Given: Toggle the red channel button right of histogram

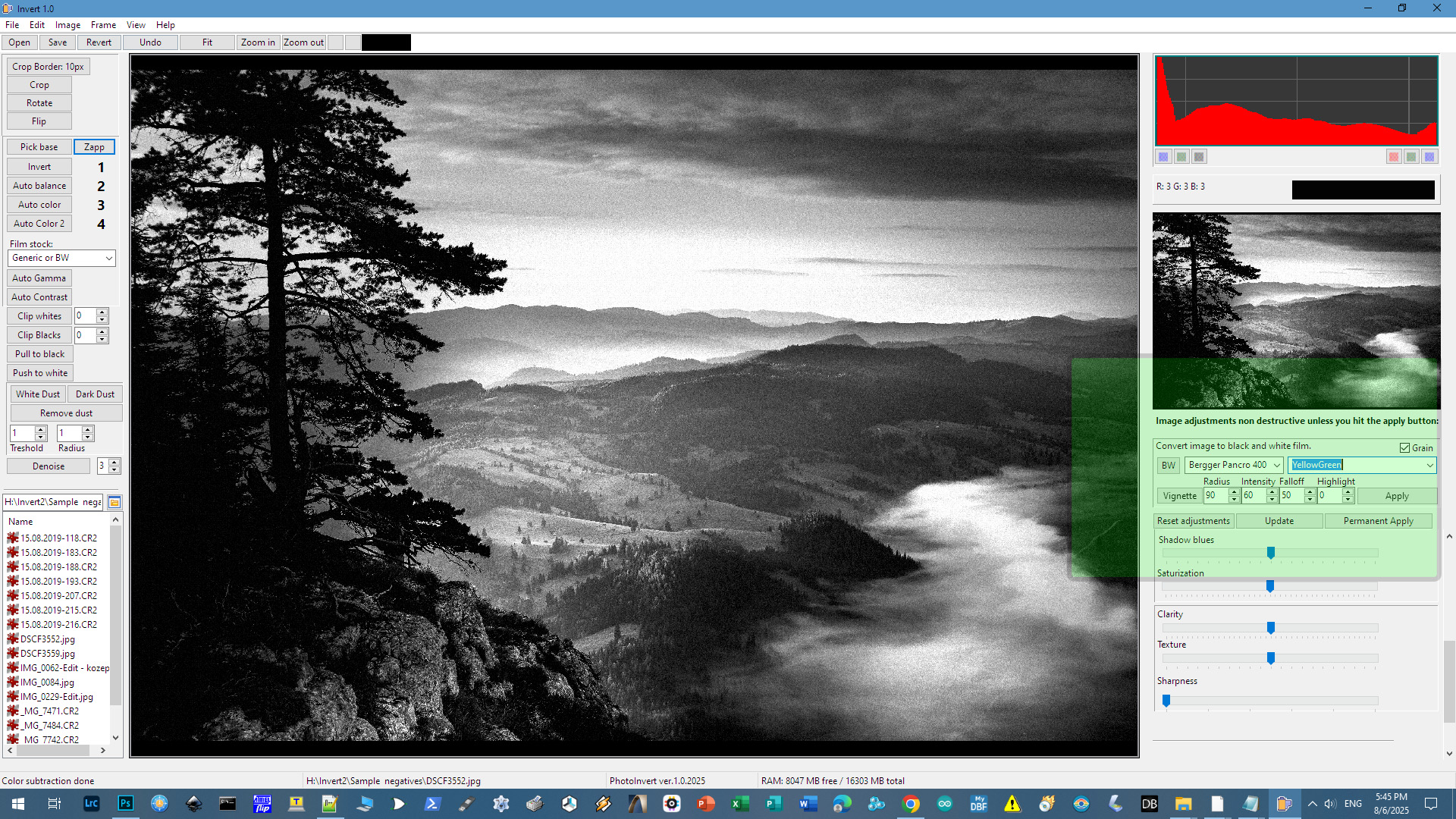Looking at the screenshot, I should click(1394, 157).
